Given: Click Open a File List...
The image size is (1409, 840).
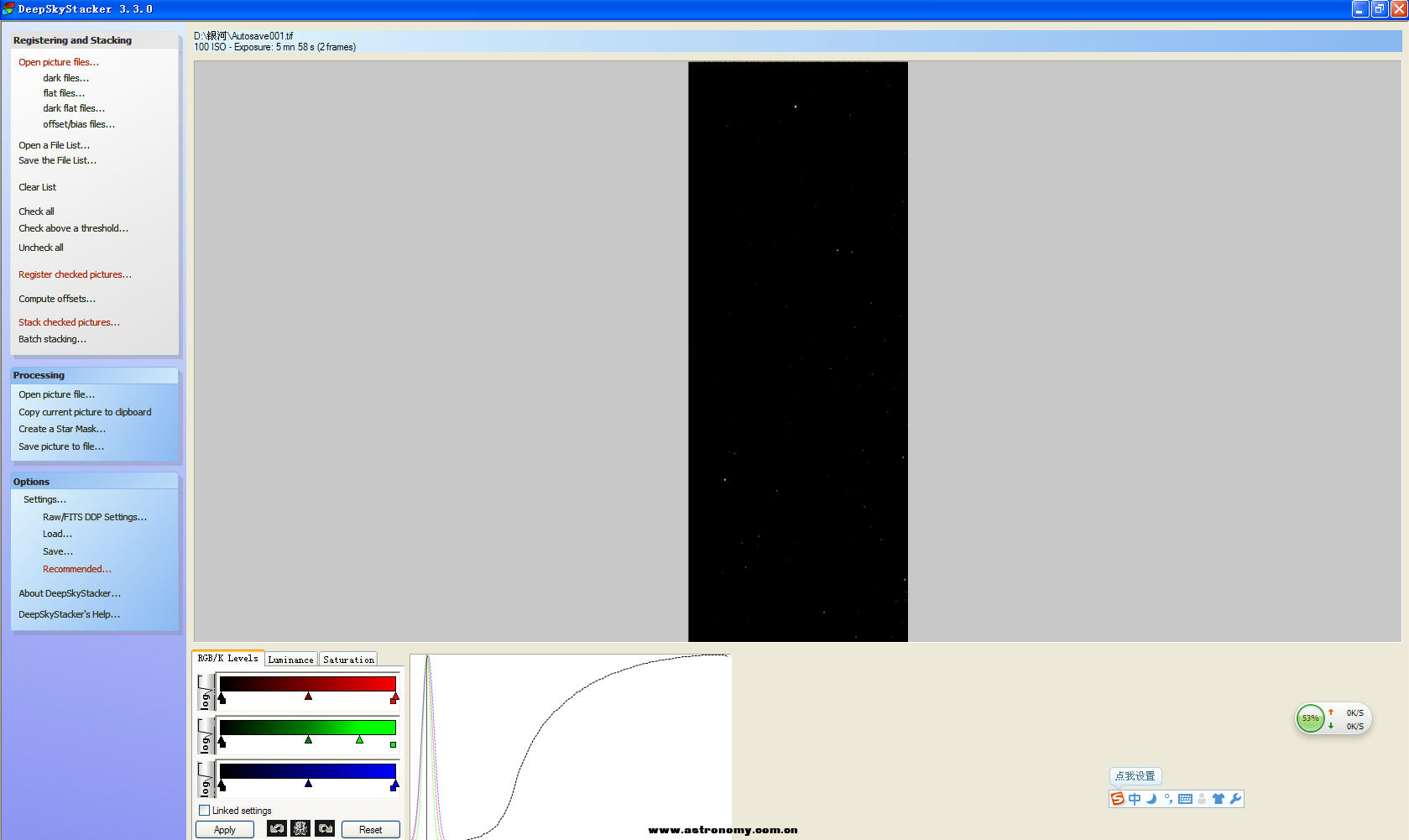Looking at the screenshot, I should click(x=54, y=145).
